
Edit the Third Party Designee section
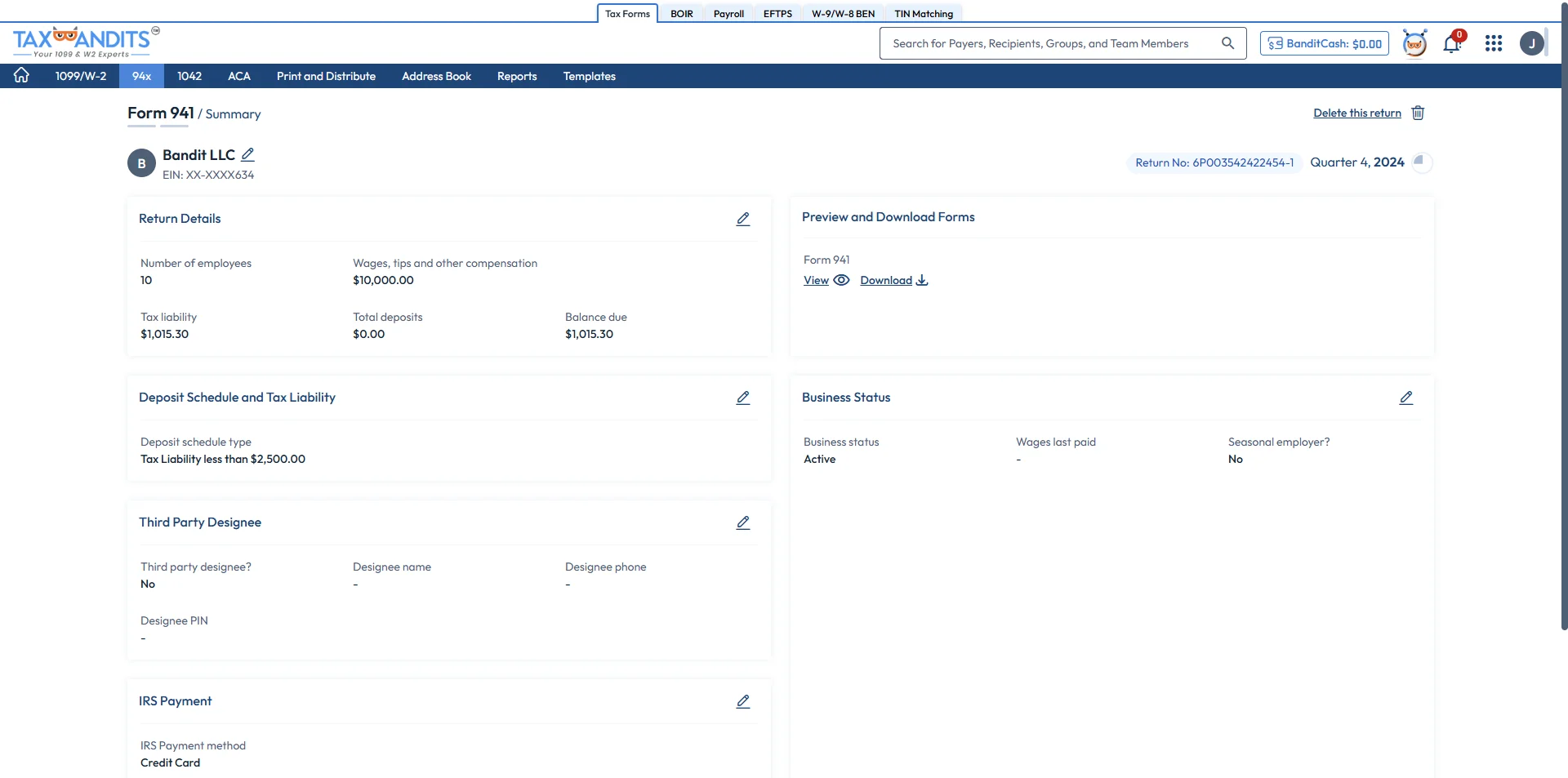pyautogui.click(x=743, y=522)
